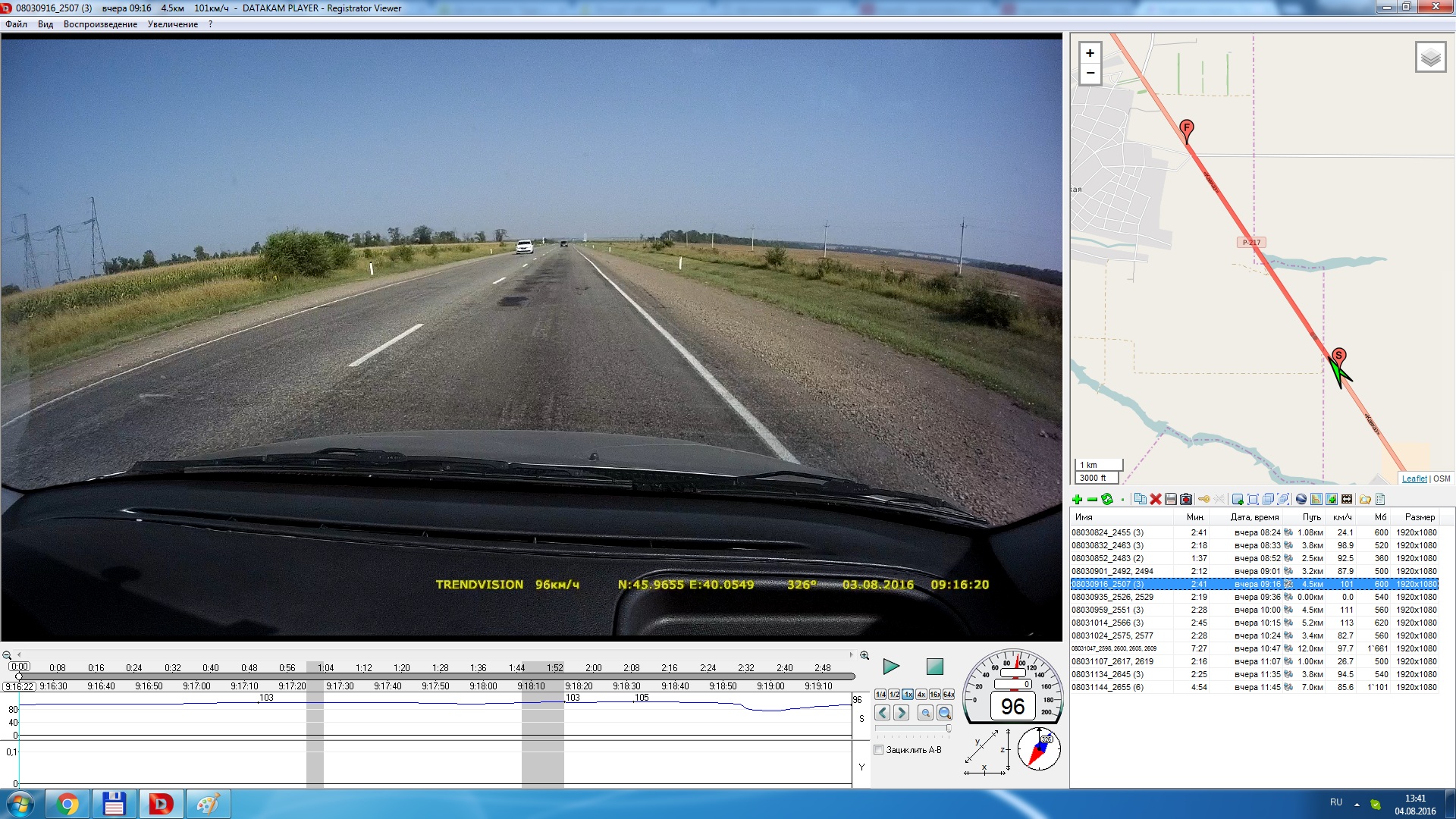Zoom in on the map with plus

pos(1090,53)
